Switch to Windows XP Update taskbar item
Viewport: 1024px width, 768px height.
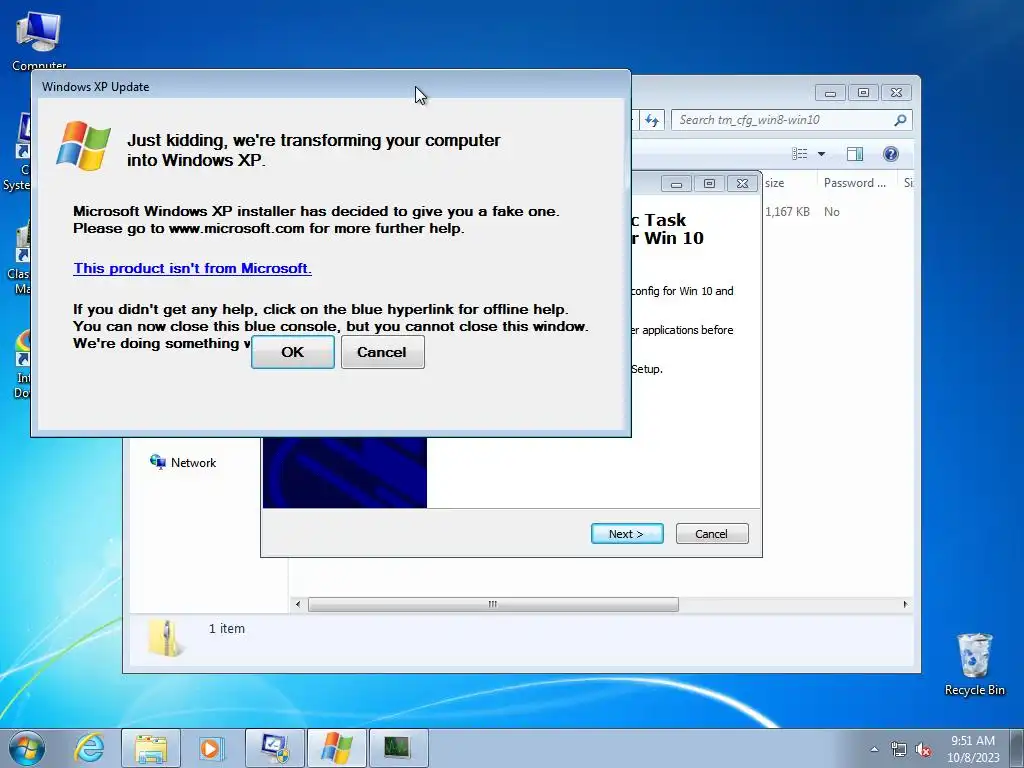[337, 748]
